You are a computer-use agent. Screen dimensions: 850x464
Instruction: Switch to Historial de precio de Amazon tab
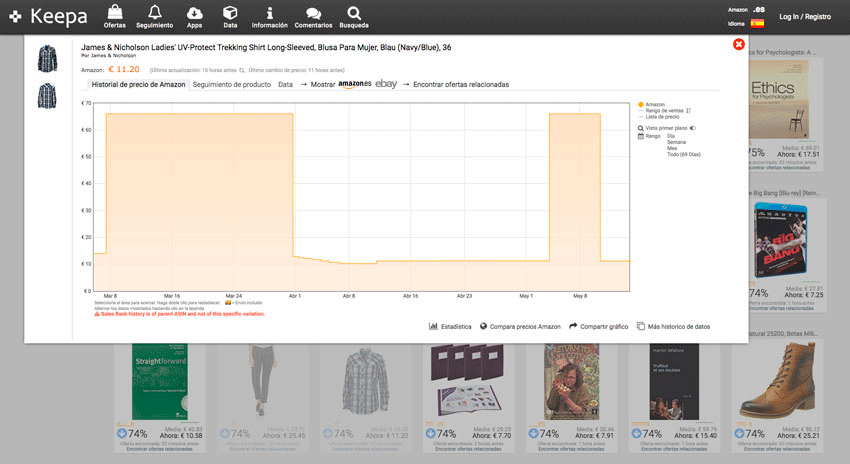138,85
